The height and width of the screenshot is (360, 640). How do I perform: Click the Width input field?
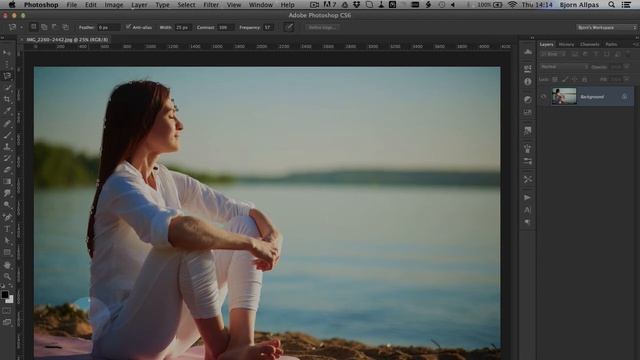point(182,27)
